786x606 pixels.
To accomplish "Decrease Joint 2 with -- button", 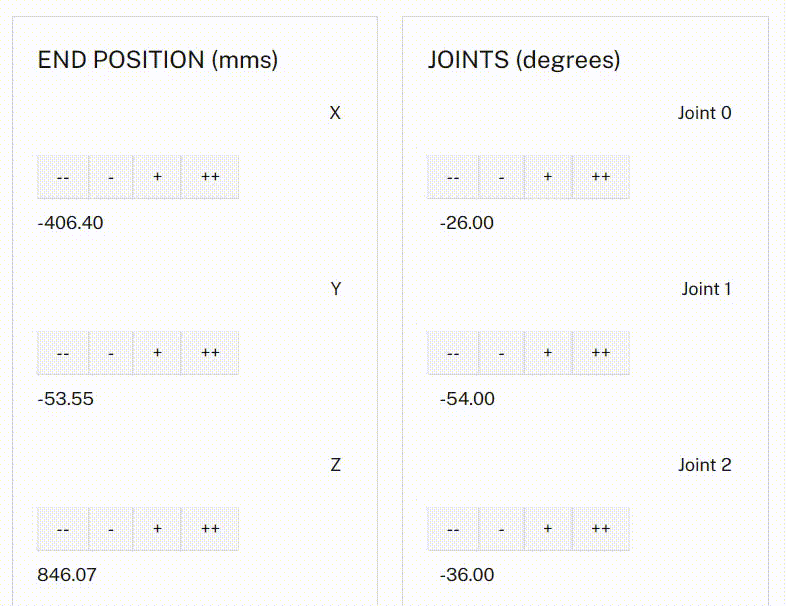I will (x=453, y=529).
